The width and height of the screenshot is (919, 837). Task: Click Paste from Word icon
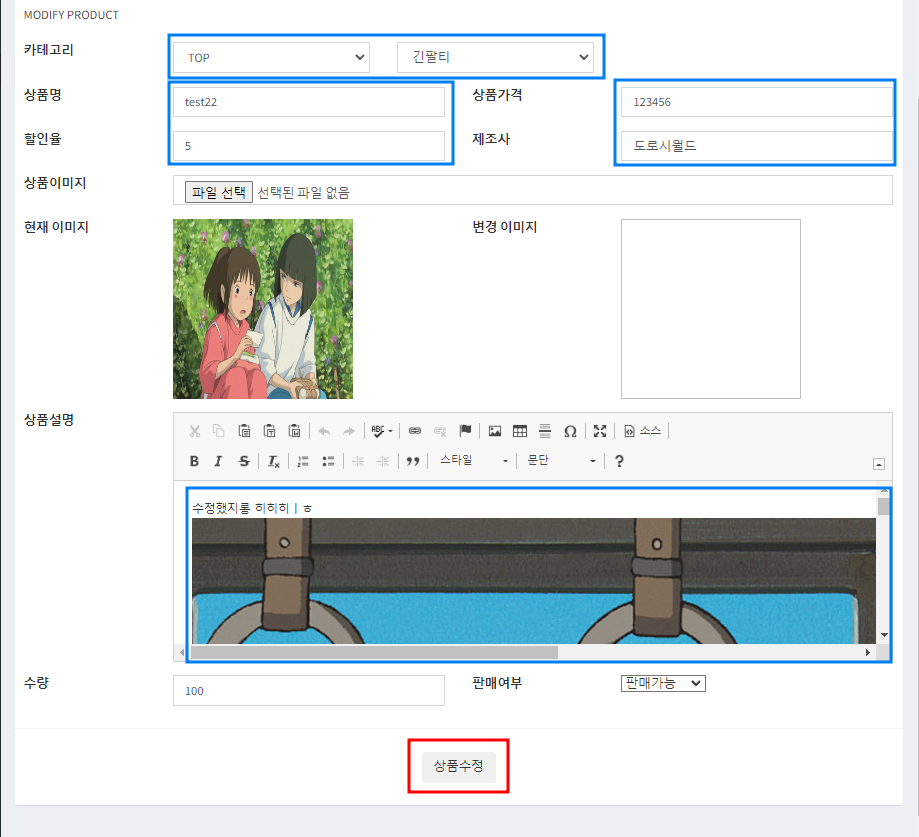[294, 431]
